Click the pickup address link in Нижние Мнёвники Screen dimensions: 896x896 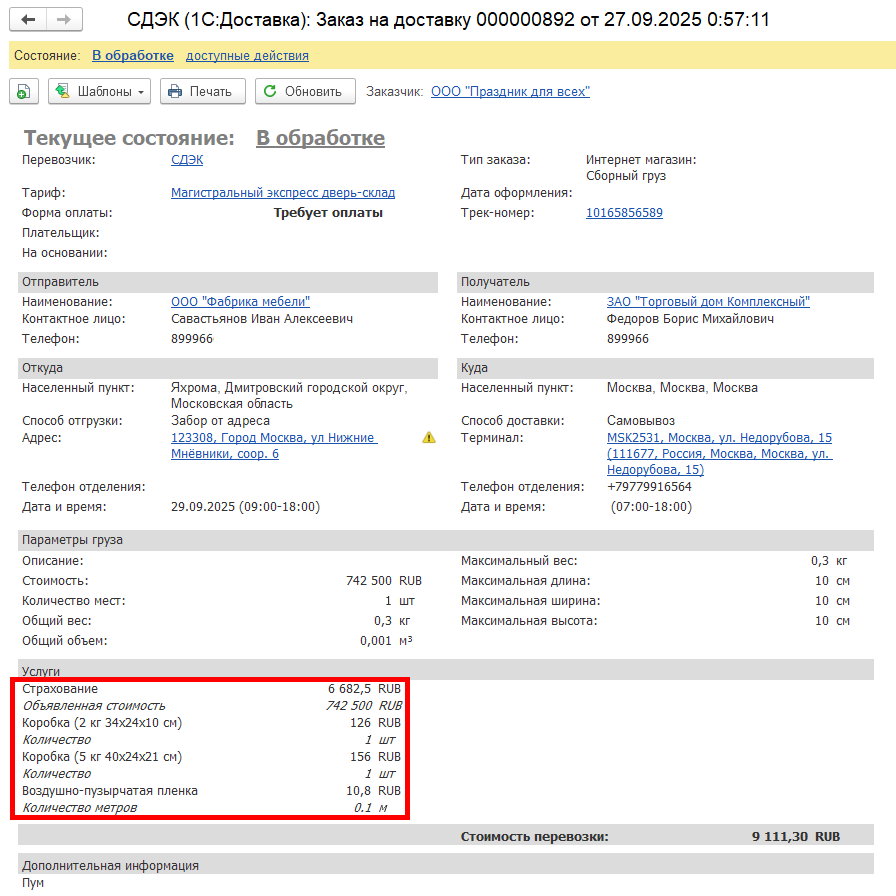point(273,446)
